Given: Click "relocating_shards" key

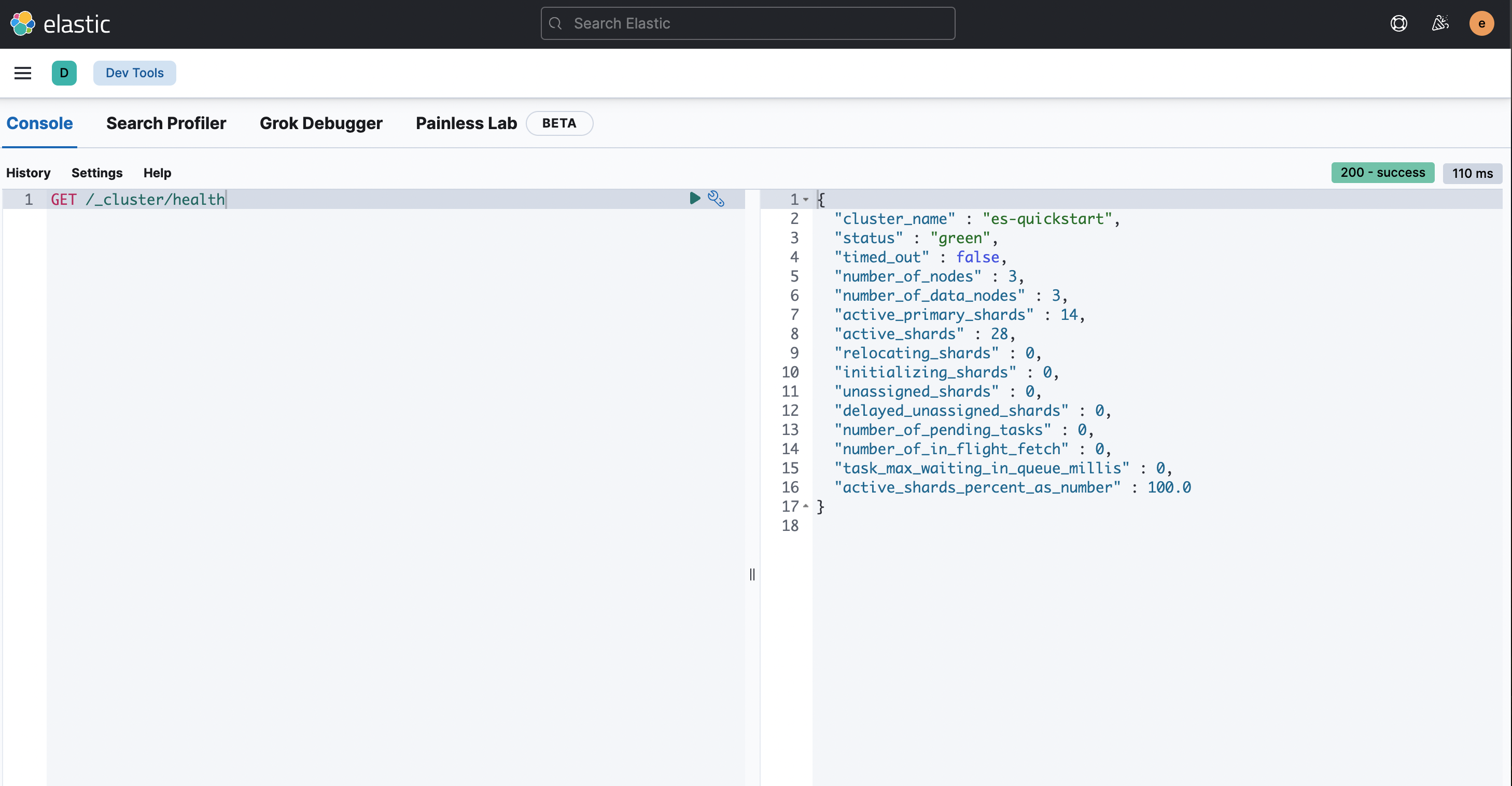Looking at the screenshot, I should [x=917, y=354].
